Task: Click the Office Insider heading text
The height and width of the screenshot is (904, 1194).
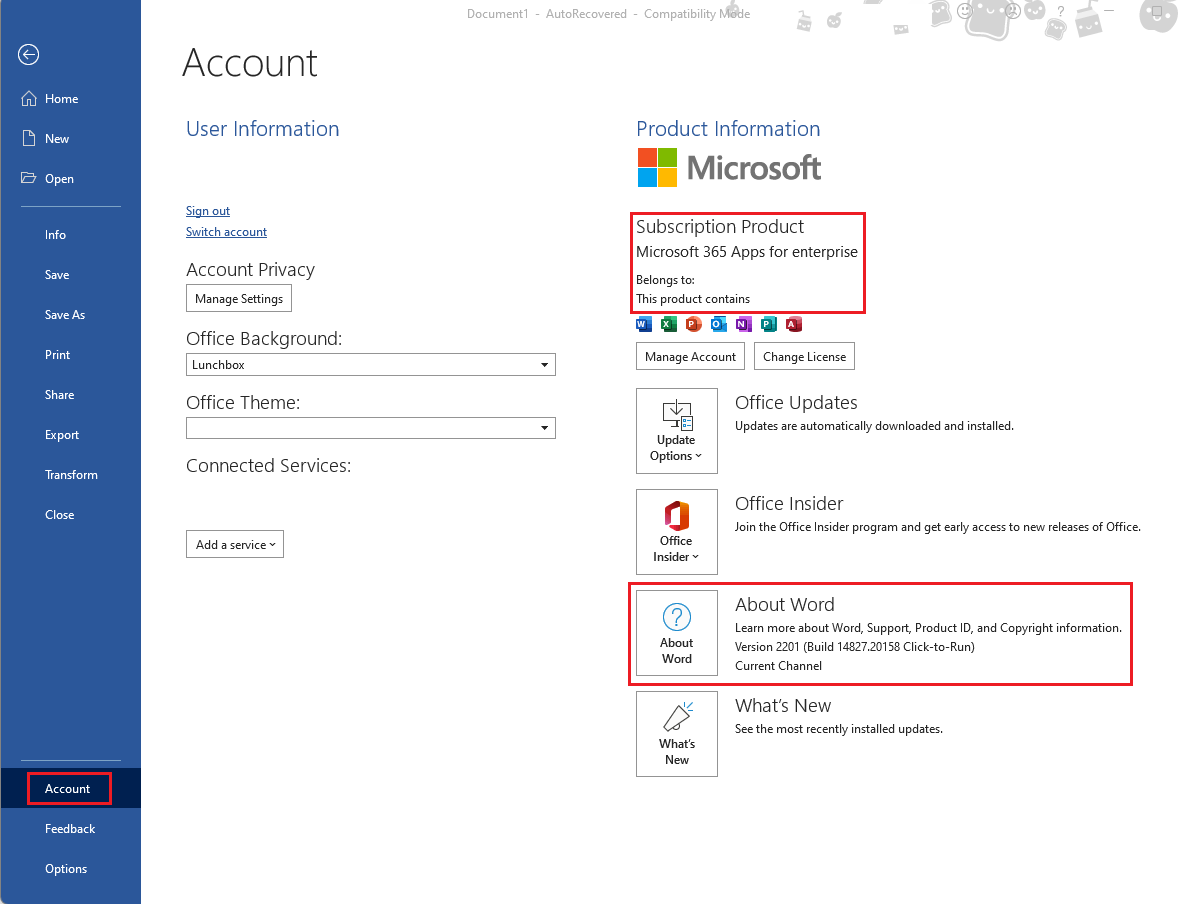Action: pos(789,503)
